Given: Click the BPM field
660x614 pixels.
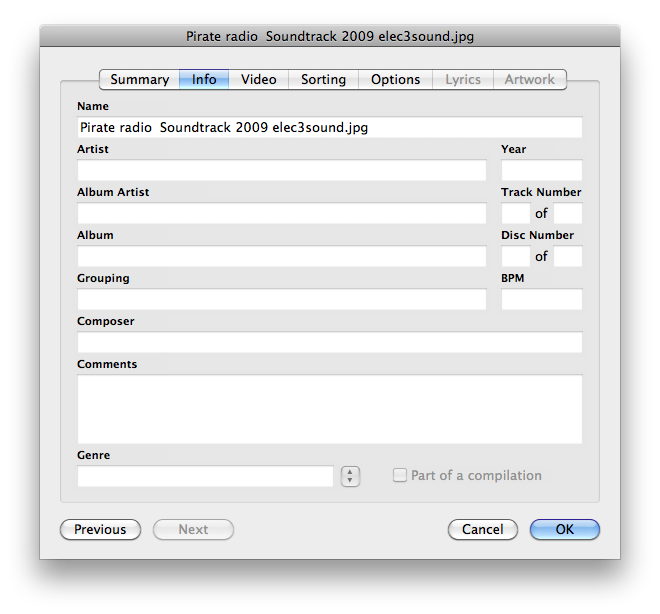Looking at the screenshot, I should (542, 299).
